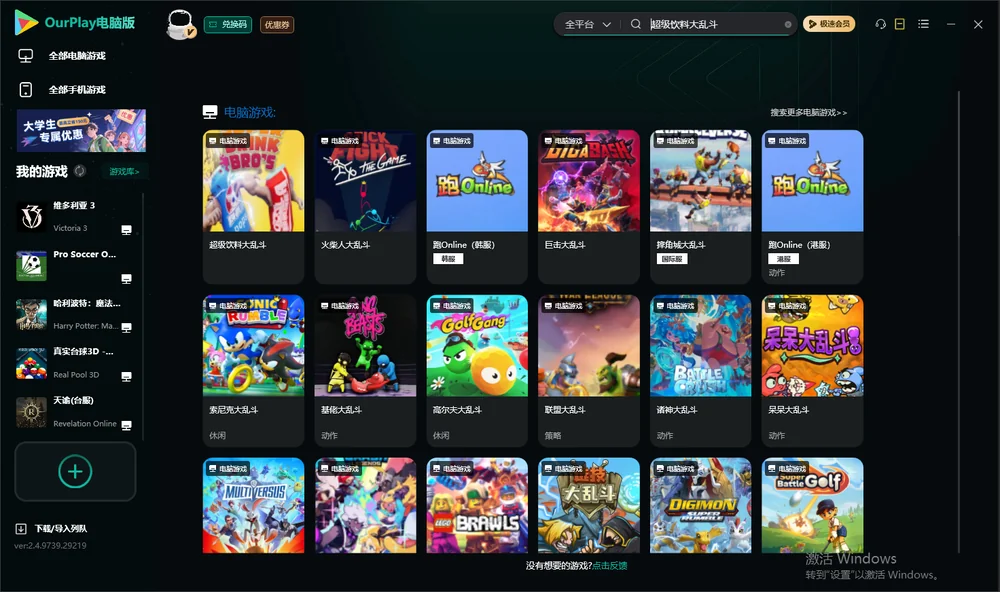Open the 兑换码 redeem code button
Screen dimensions: 1000x592
point(228,24)
